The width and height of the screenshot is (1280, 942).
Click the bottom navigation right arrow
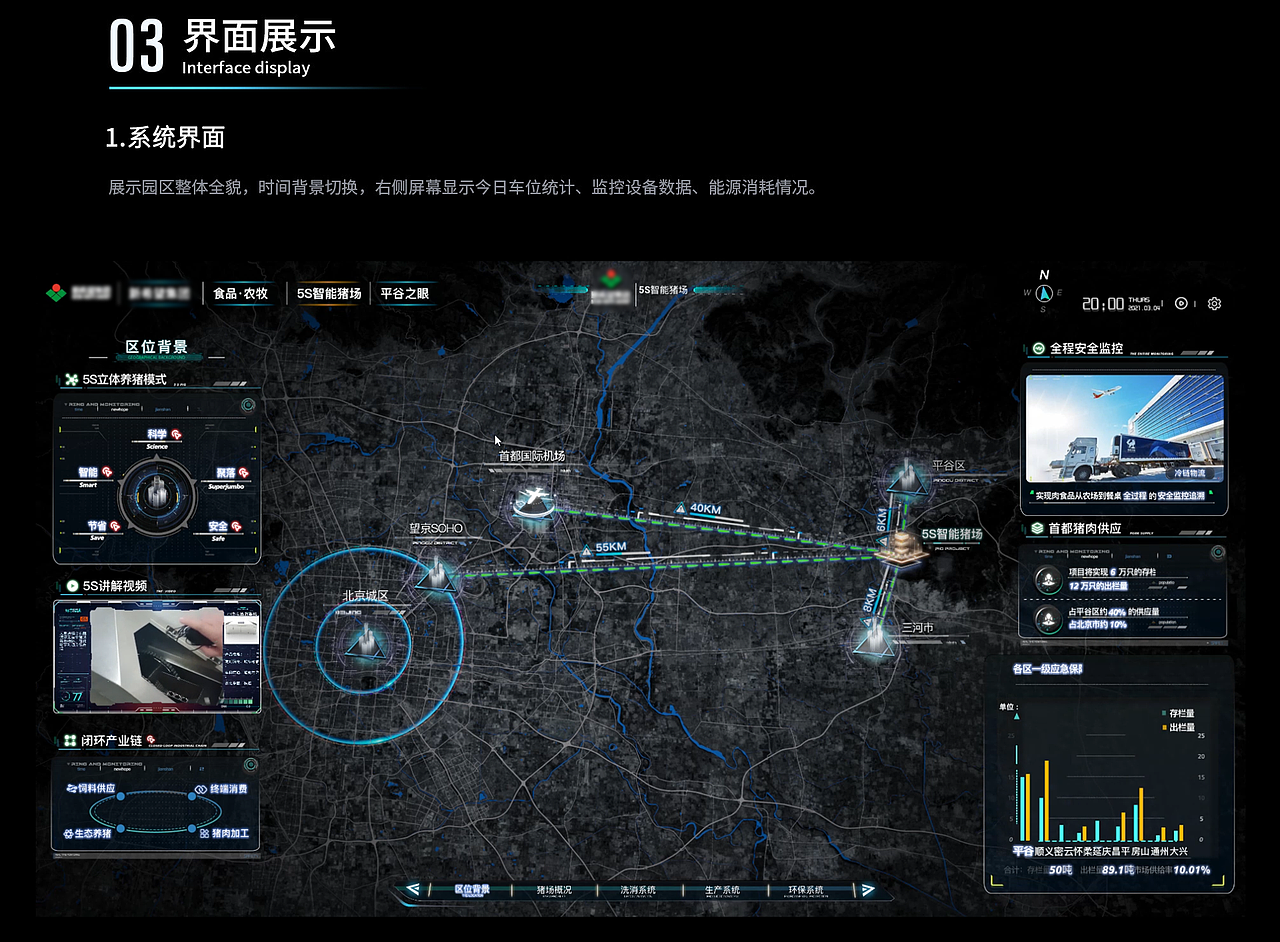(x=868, y=890)
